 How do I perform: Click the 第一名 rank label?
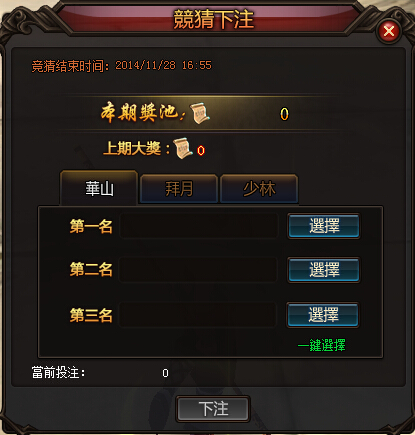[x=91, y=226]
